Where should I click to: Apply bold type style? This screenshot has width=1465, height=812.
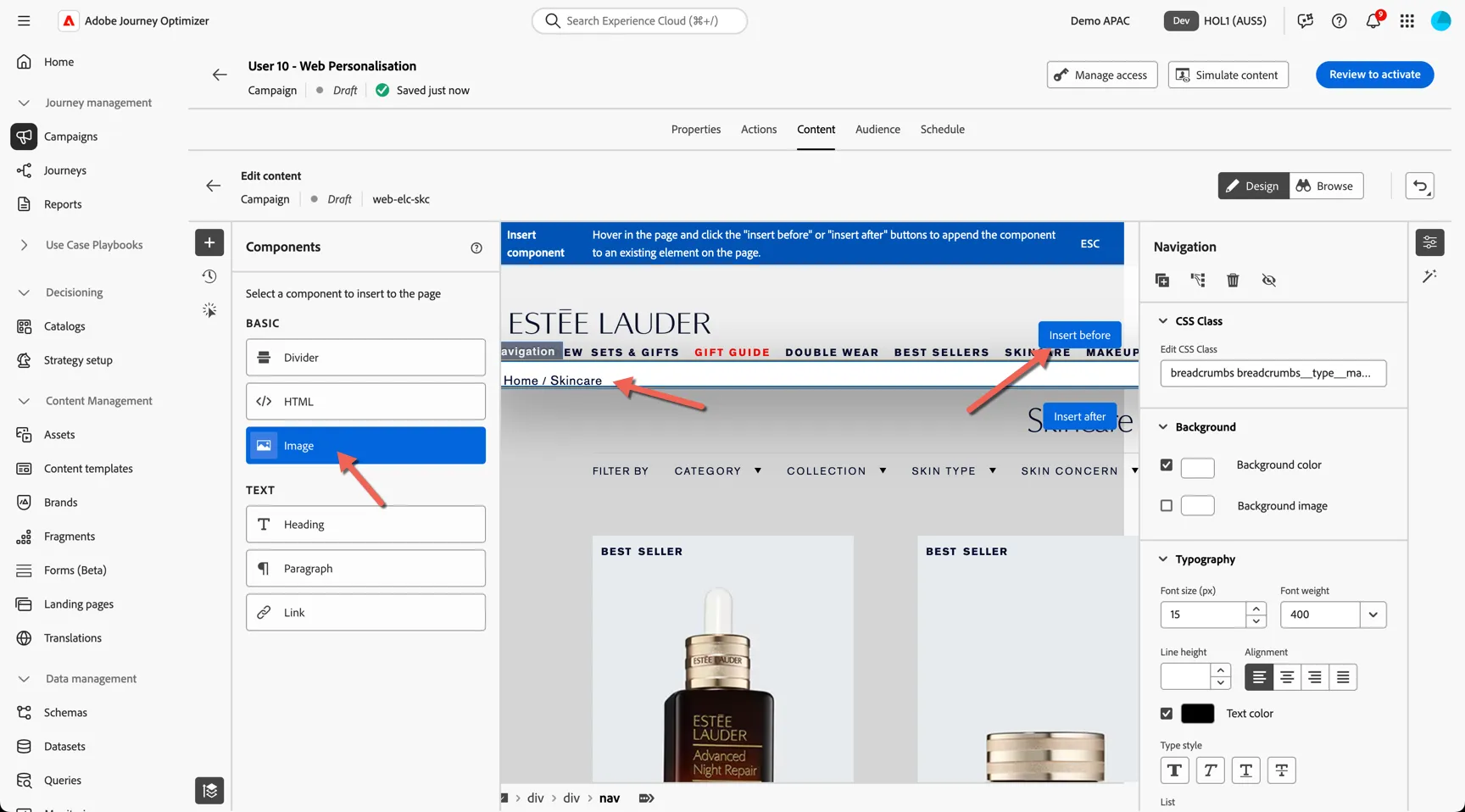(x=1174, y=770)
